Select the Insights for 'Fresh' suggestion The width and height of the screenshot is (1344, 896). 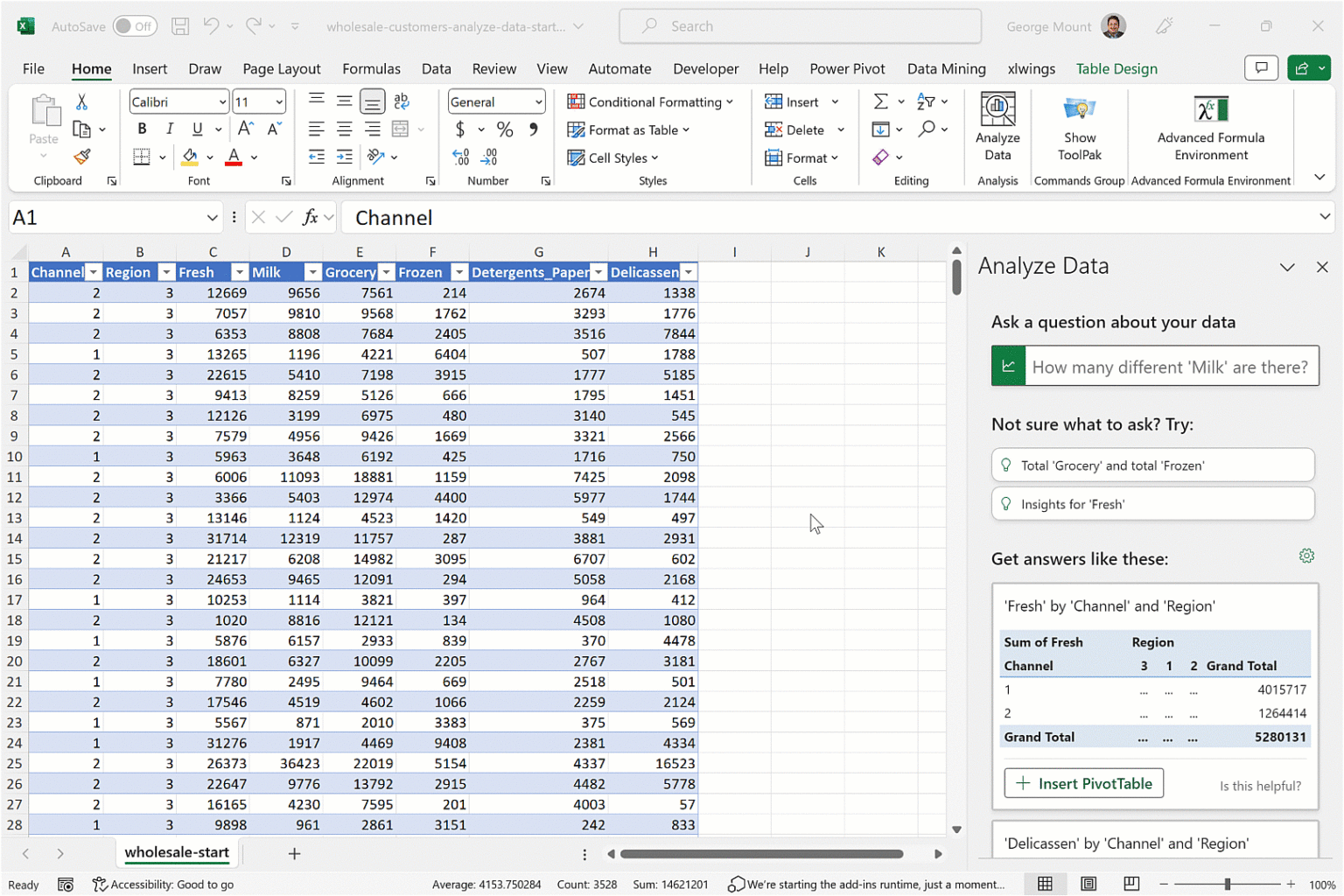(x=1152, y=504)
